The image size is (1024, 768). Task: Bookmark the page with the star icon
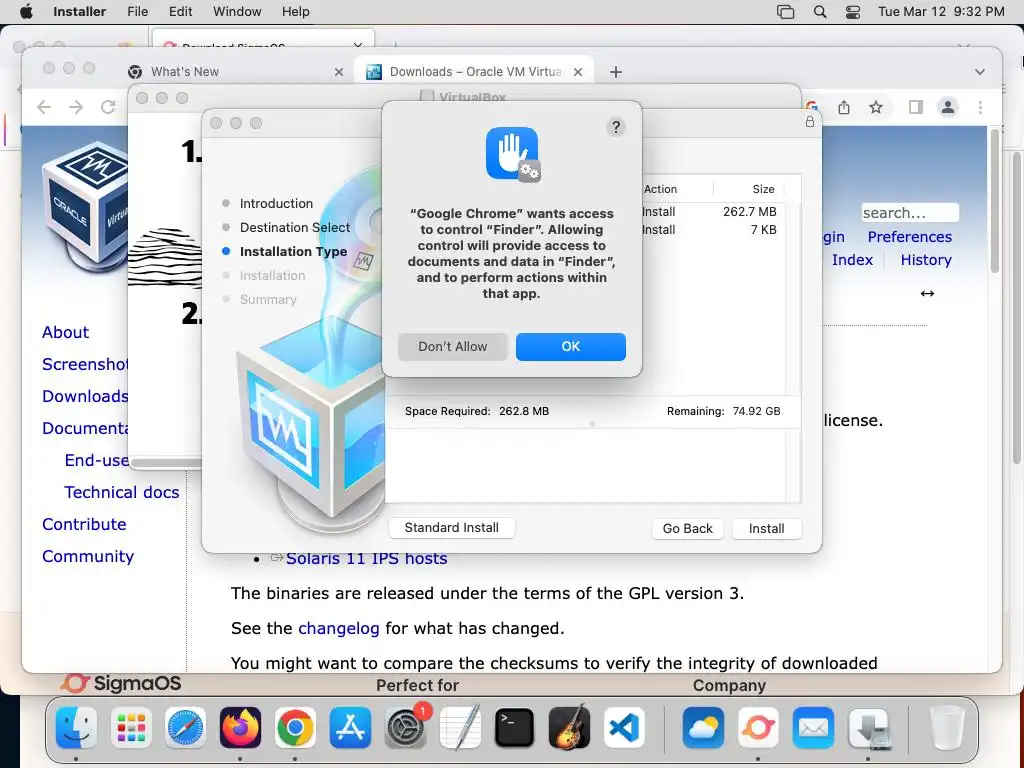pos(876,107)
